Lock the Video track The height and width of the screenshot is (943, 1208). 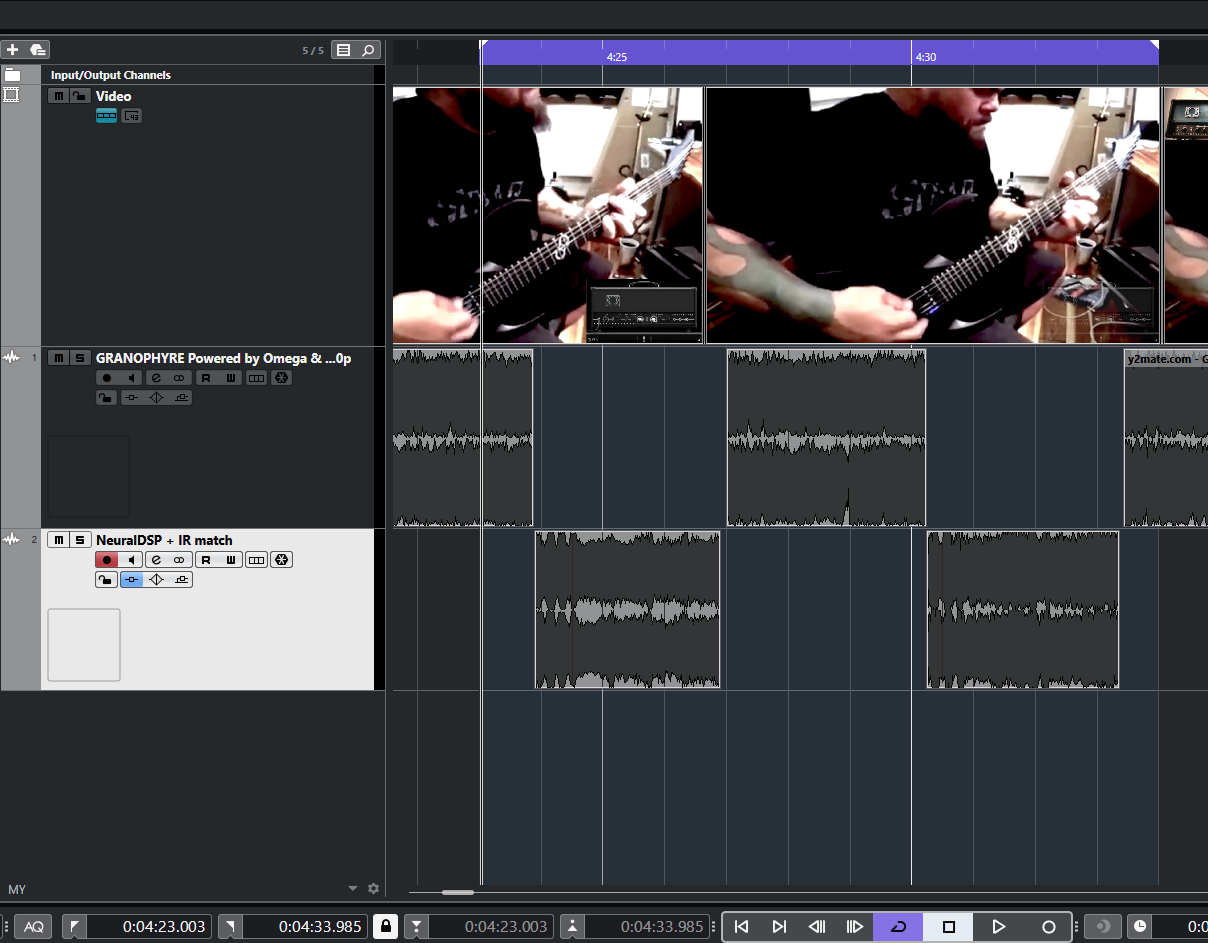tap(78, 96)
